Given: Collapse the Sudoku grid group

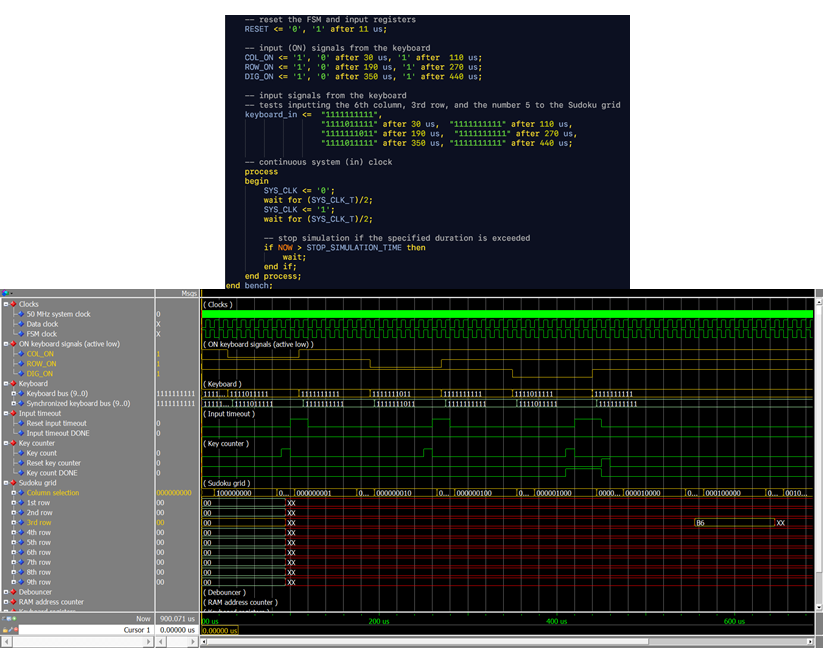Looking at the screenshot, I should point(6,483).
